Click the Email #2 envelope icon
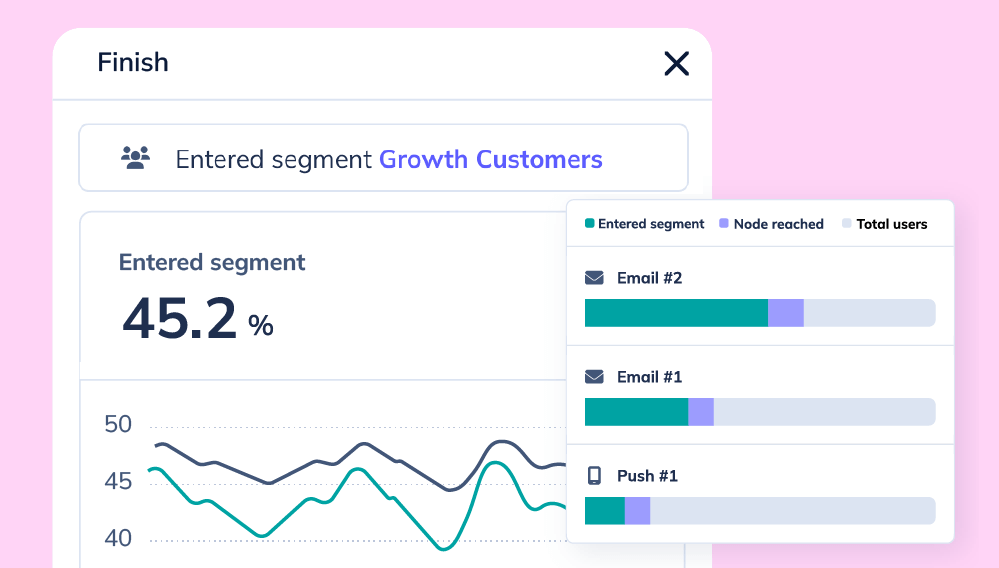Image resolution: width=999 pixels, height=568 pixels. 594,278
